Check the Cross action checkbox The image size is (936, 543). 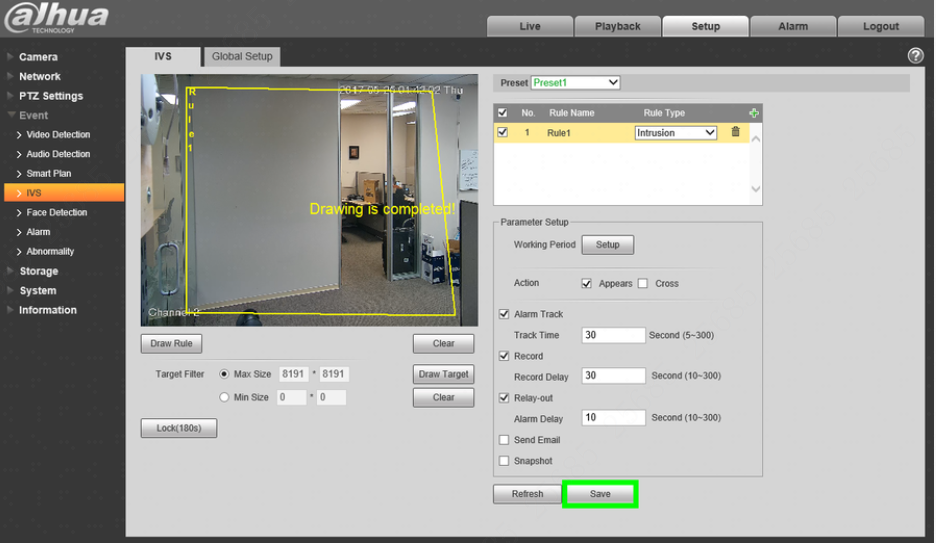click(642, 283)
